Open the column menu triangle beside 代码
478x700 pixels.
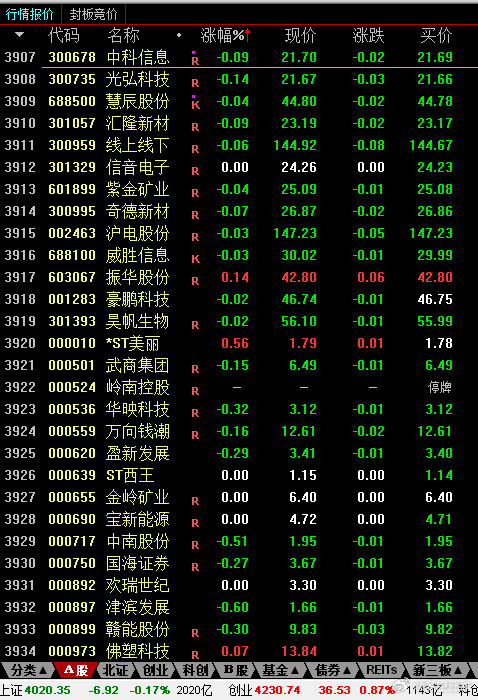click(x=19, y=34)
